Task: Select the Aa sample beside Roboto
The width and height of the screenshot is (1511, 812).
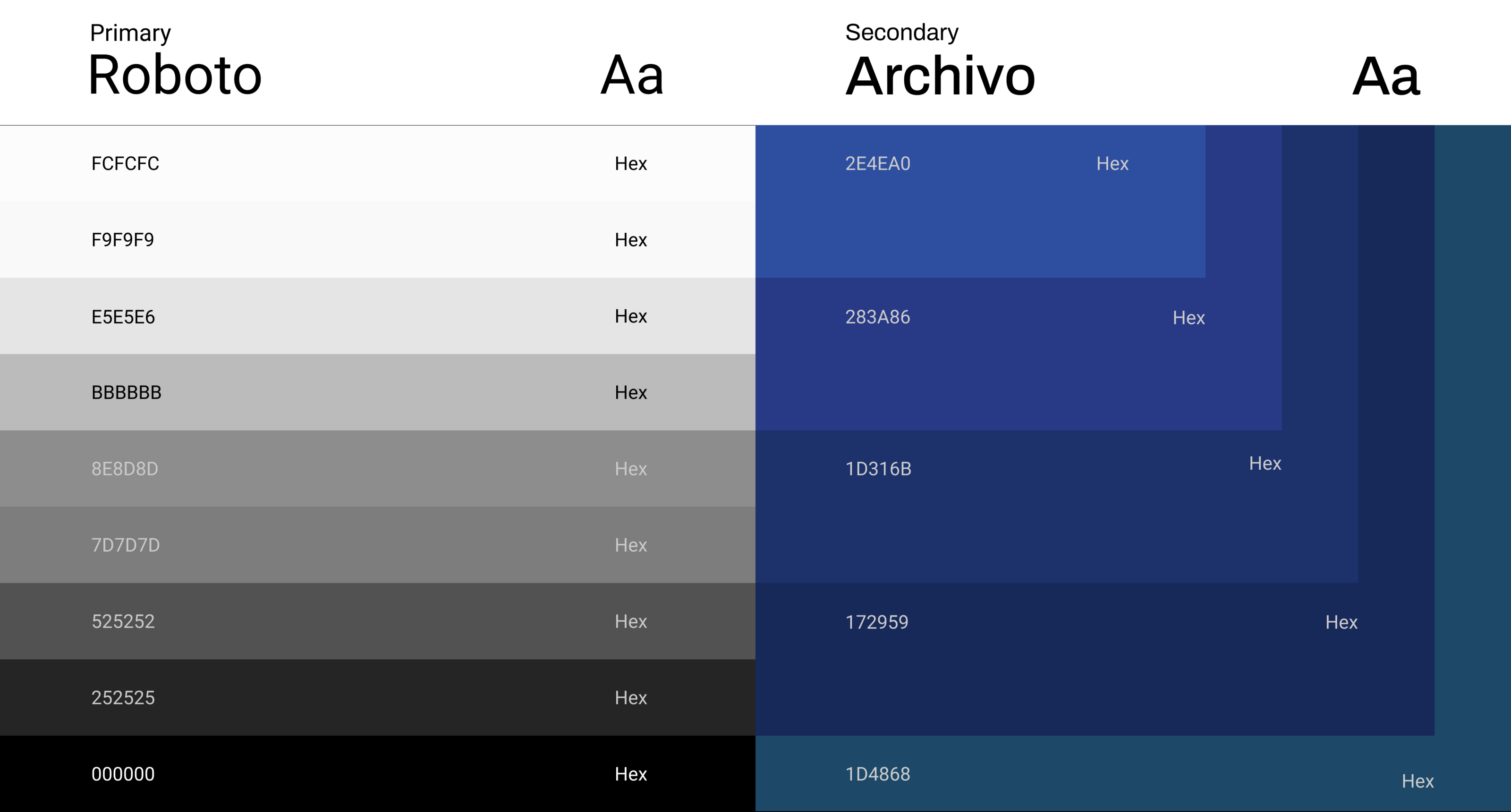Action: (632, 75)
